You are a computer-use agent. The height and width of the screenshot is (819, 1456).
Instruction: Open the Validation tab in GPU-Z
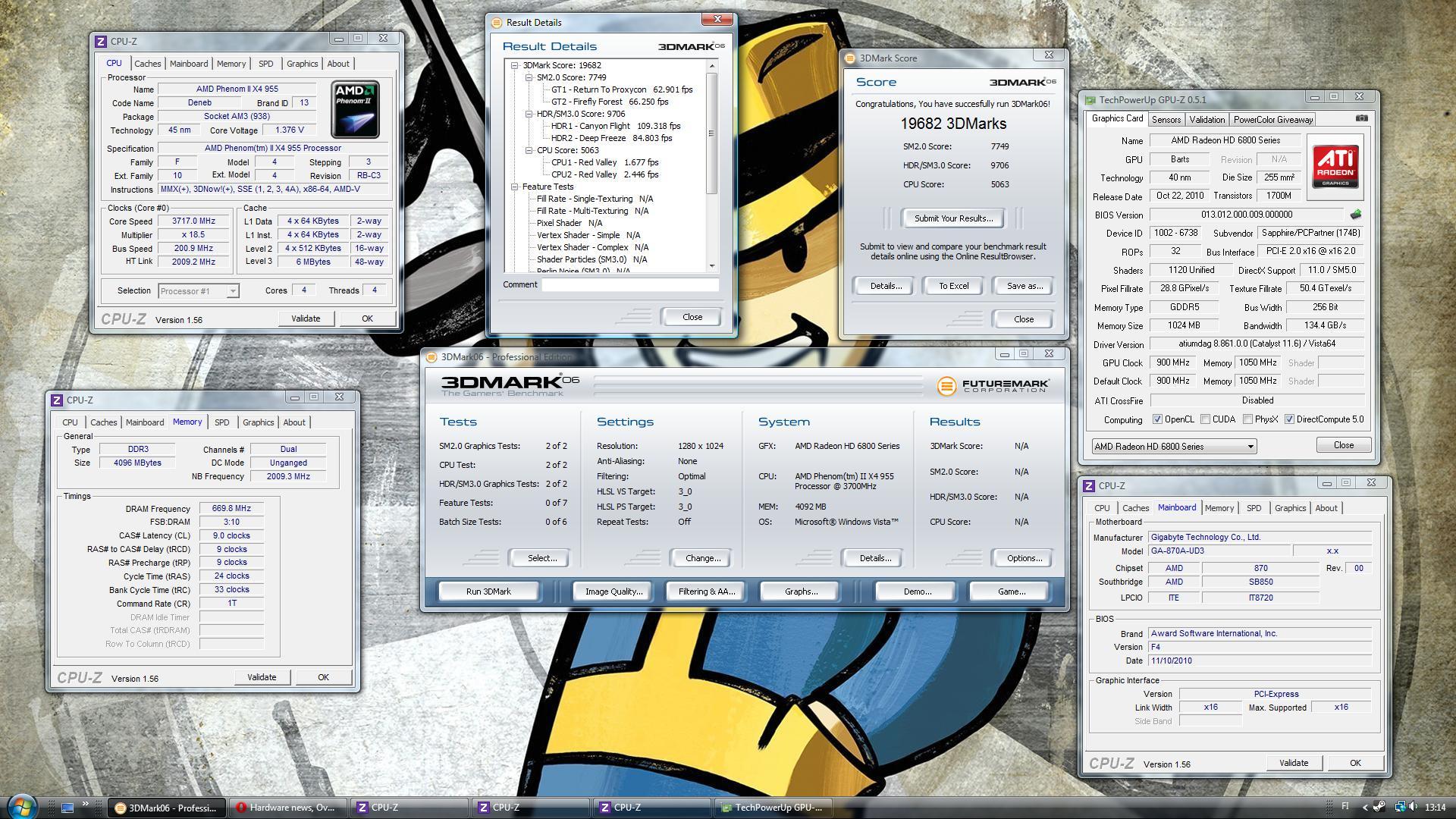(1207, 120)
